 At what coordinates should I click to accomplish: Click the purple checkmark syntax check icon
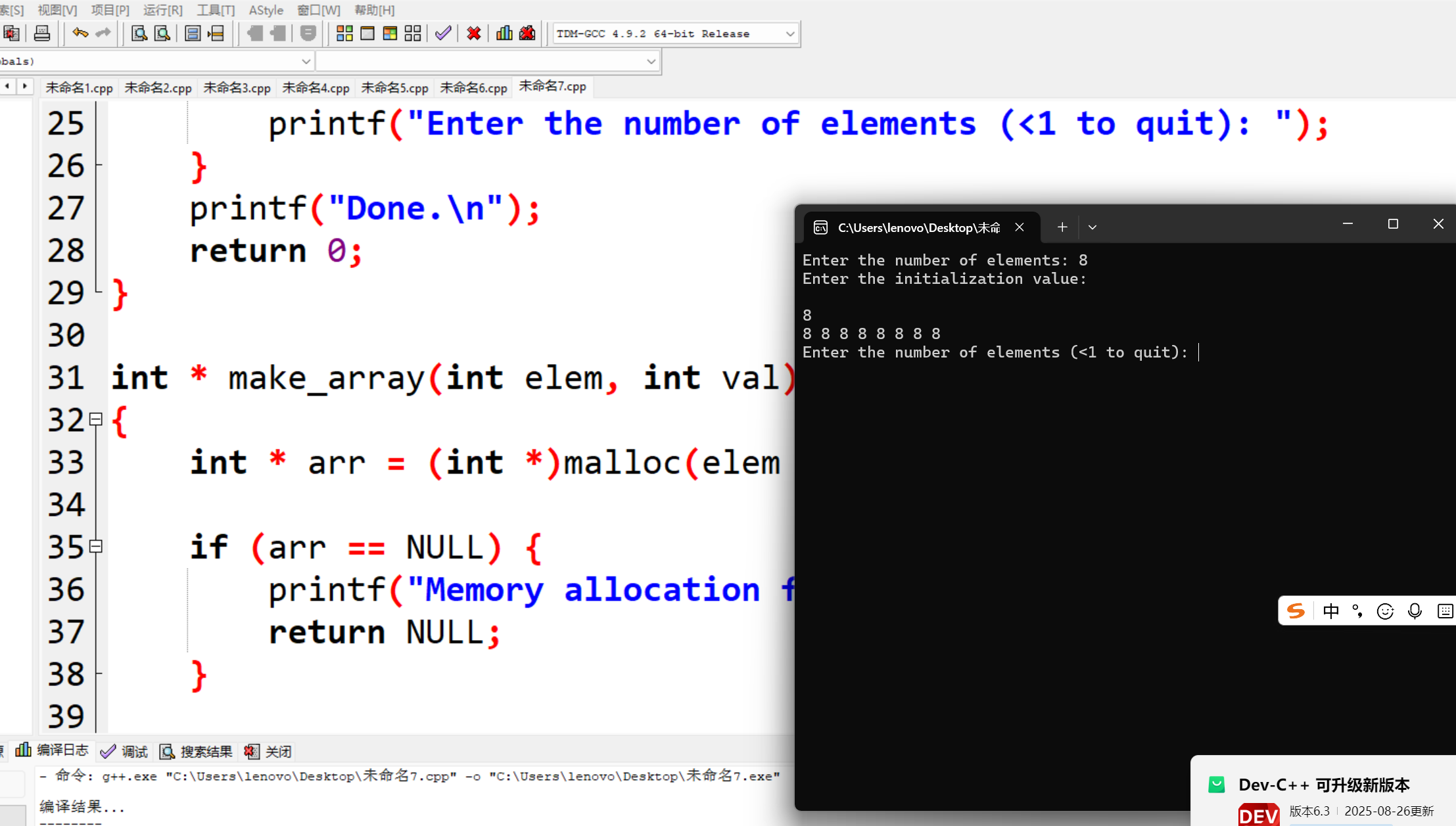click(443, 34)
